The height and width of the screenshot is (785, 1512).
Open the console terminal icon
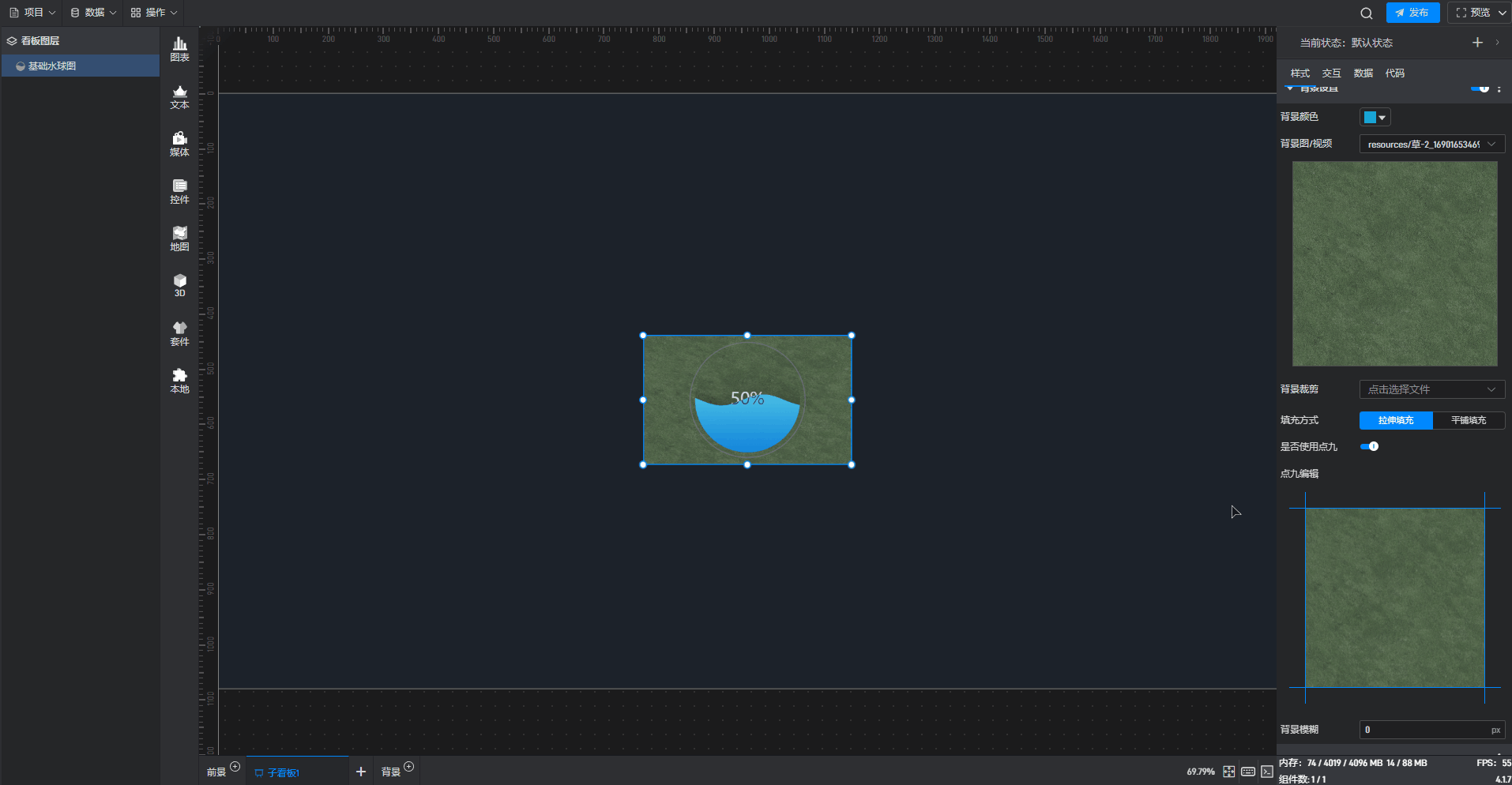click(1267, 772)
